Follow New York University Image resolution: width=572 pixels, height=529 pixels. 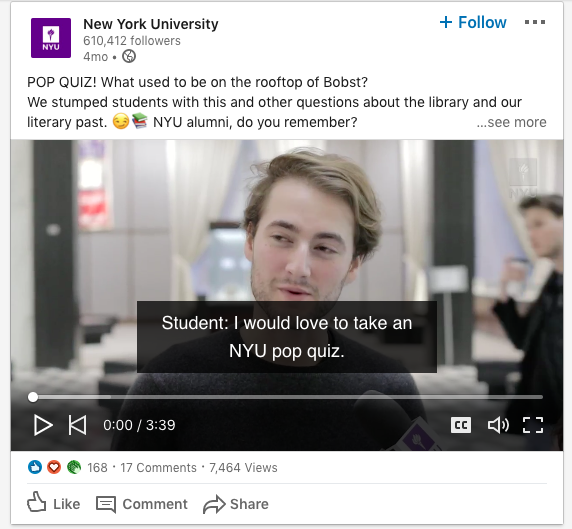[473, 22]
